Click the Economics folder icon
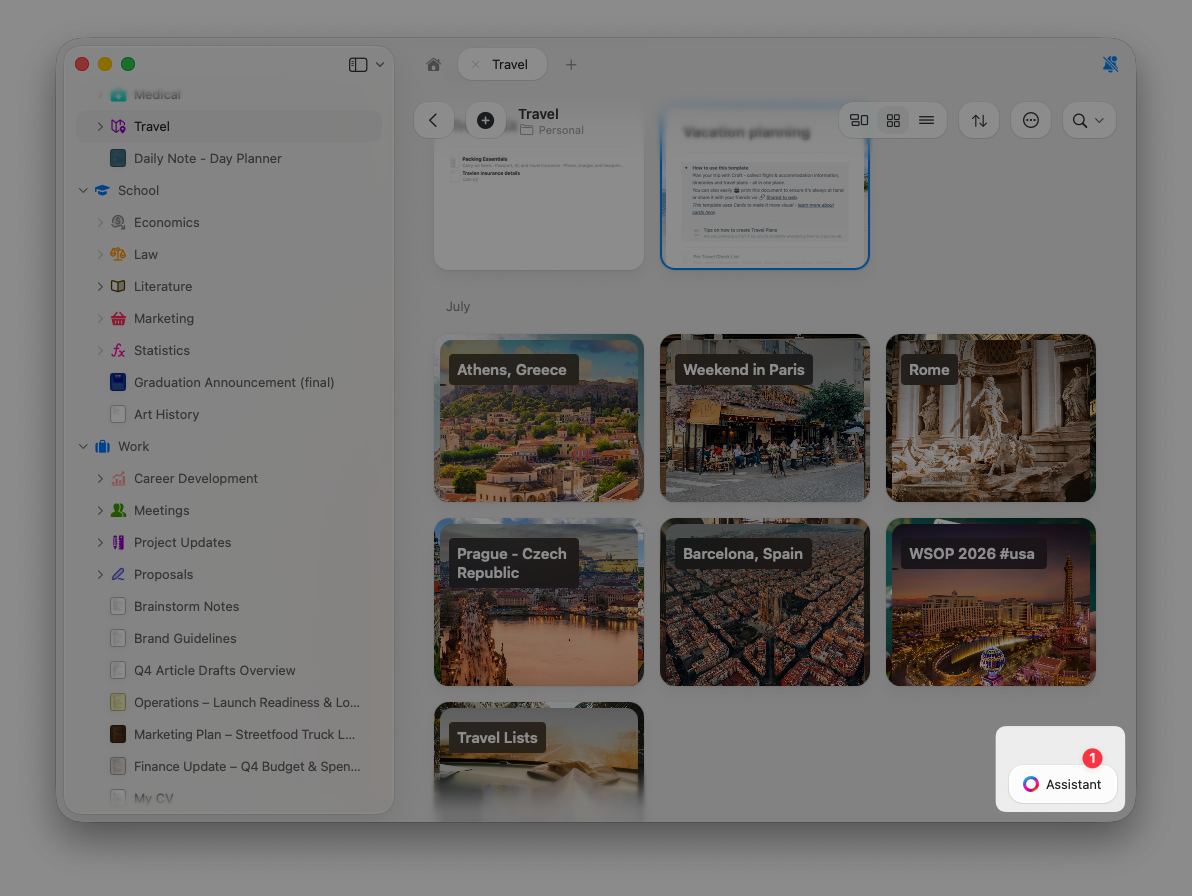Screen dimensions: 1192x896 [118, 222]
